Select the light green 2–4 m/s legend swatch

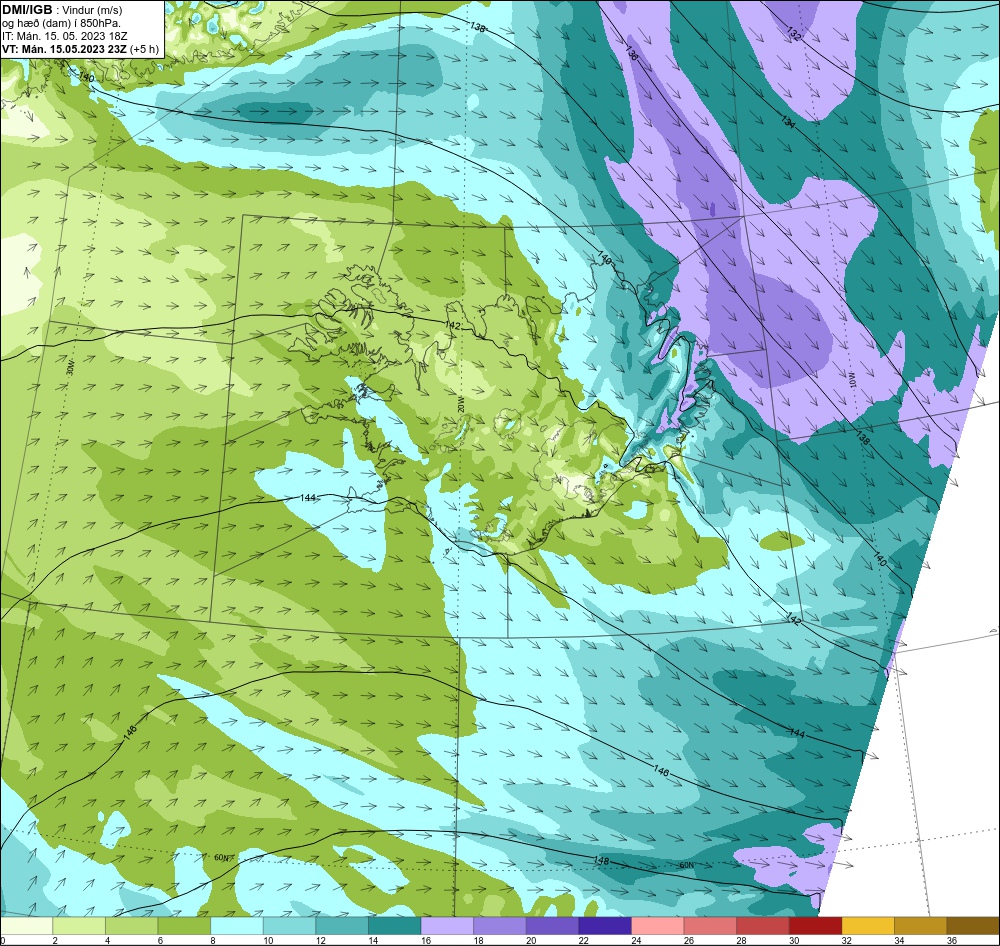(x=78, y=925)
